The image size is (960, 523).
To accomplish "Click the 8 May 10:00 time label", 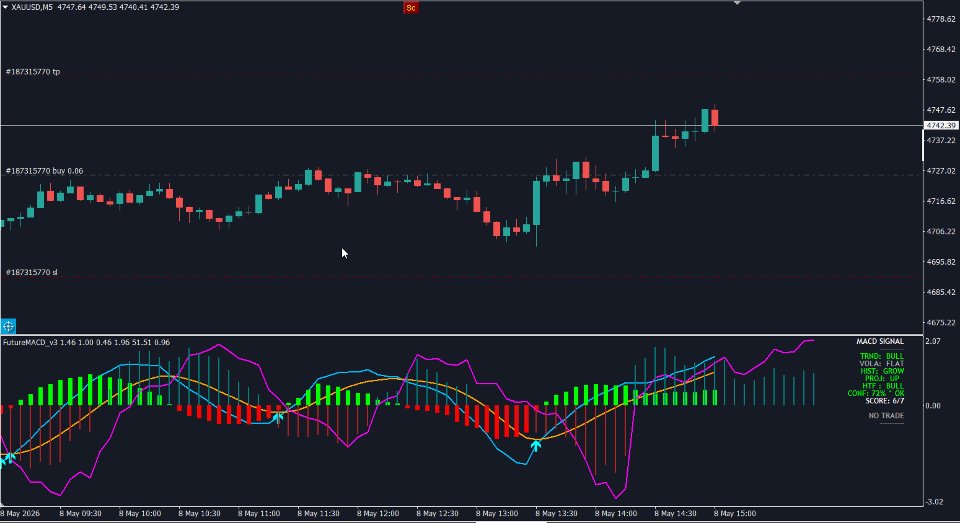I will click(x=140, y=513).
